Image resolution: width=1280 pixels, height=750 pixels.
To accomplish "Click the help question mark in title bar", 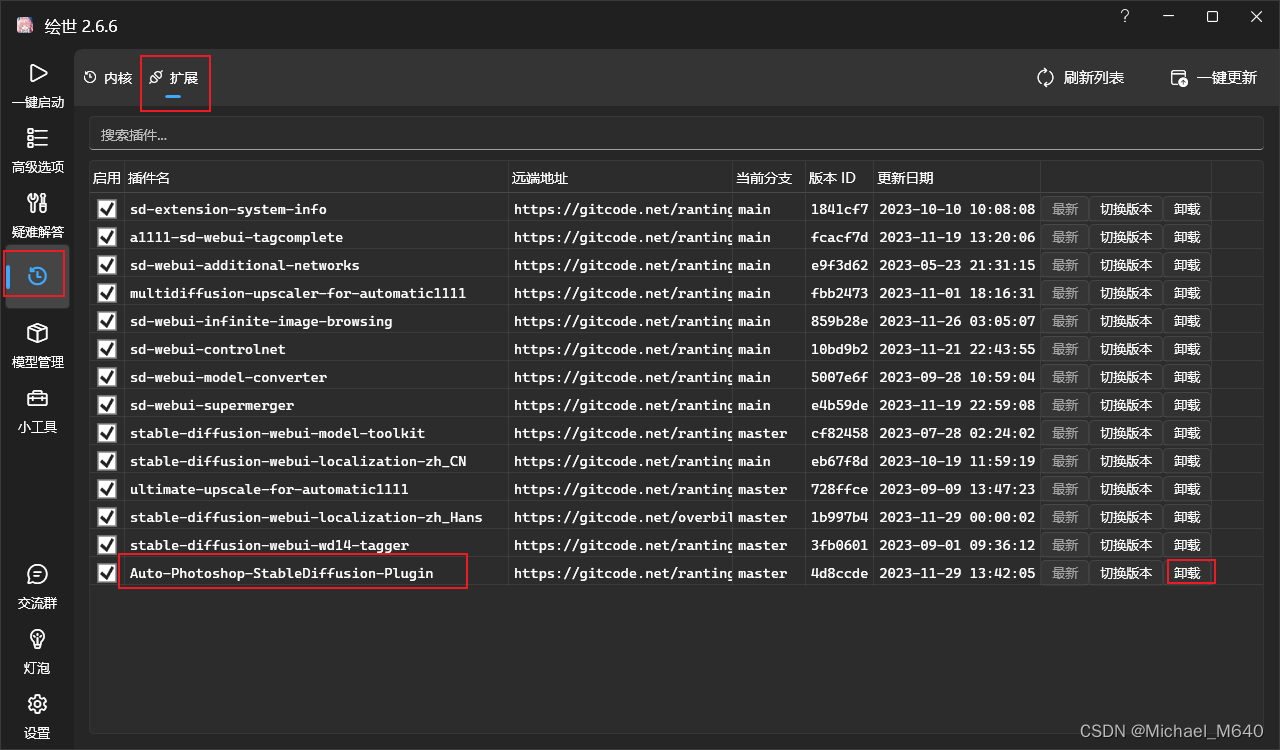I will pyautogui.click(x=1125, y=17).
